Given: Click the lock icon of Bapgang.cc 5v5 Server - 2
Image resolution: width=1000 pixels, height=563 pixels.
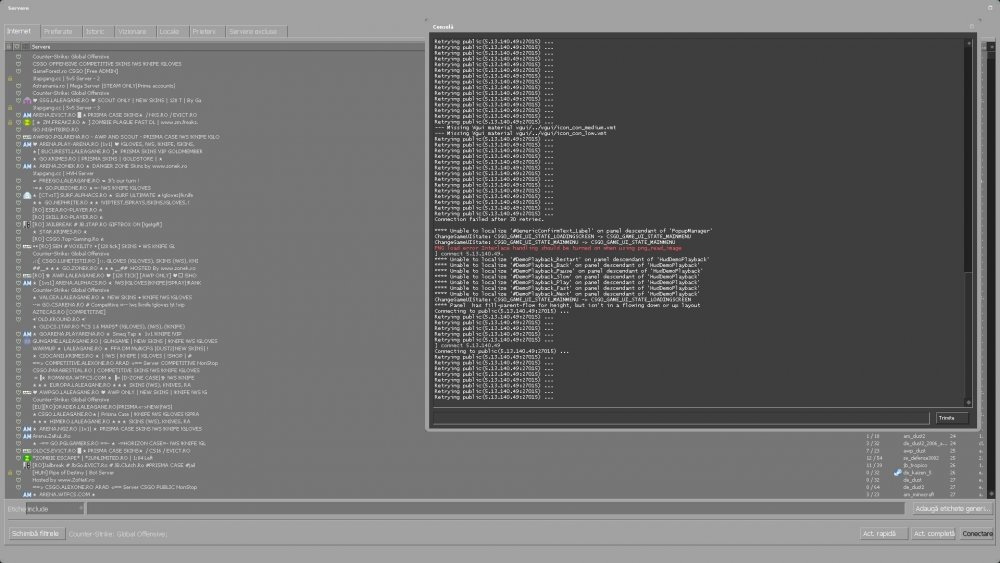Looking at the screenshot, I should (10, 78).
